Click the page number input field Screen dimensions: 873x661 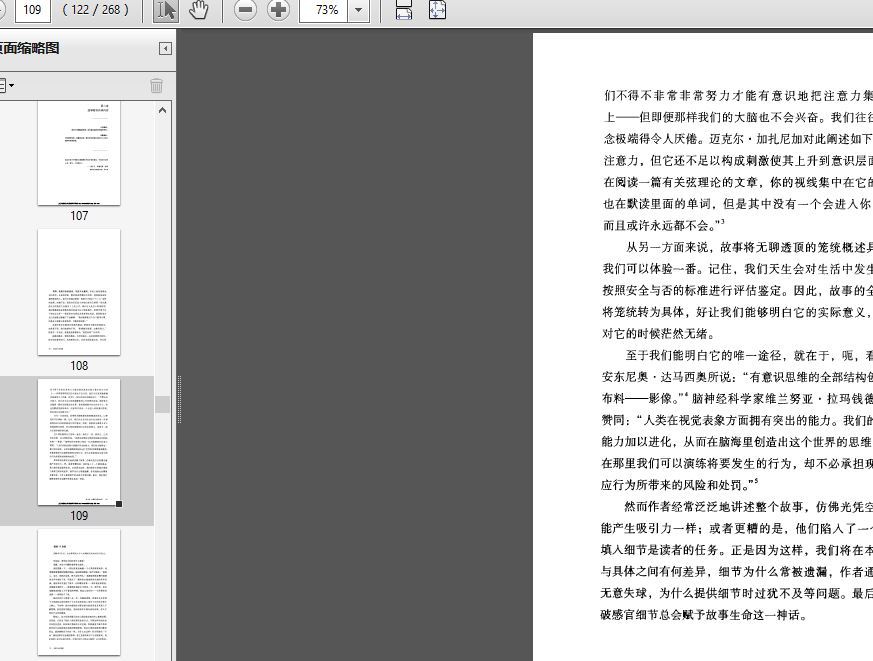pos(32,10)
